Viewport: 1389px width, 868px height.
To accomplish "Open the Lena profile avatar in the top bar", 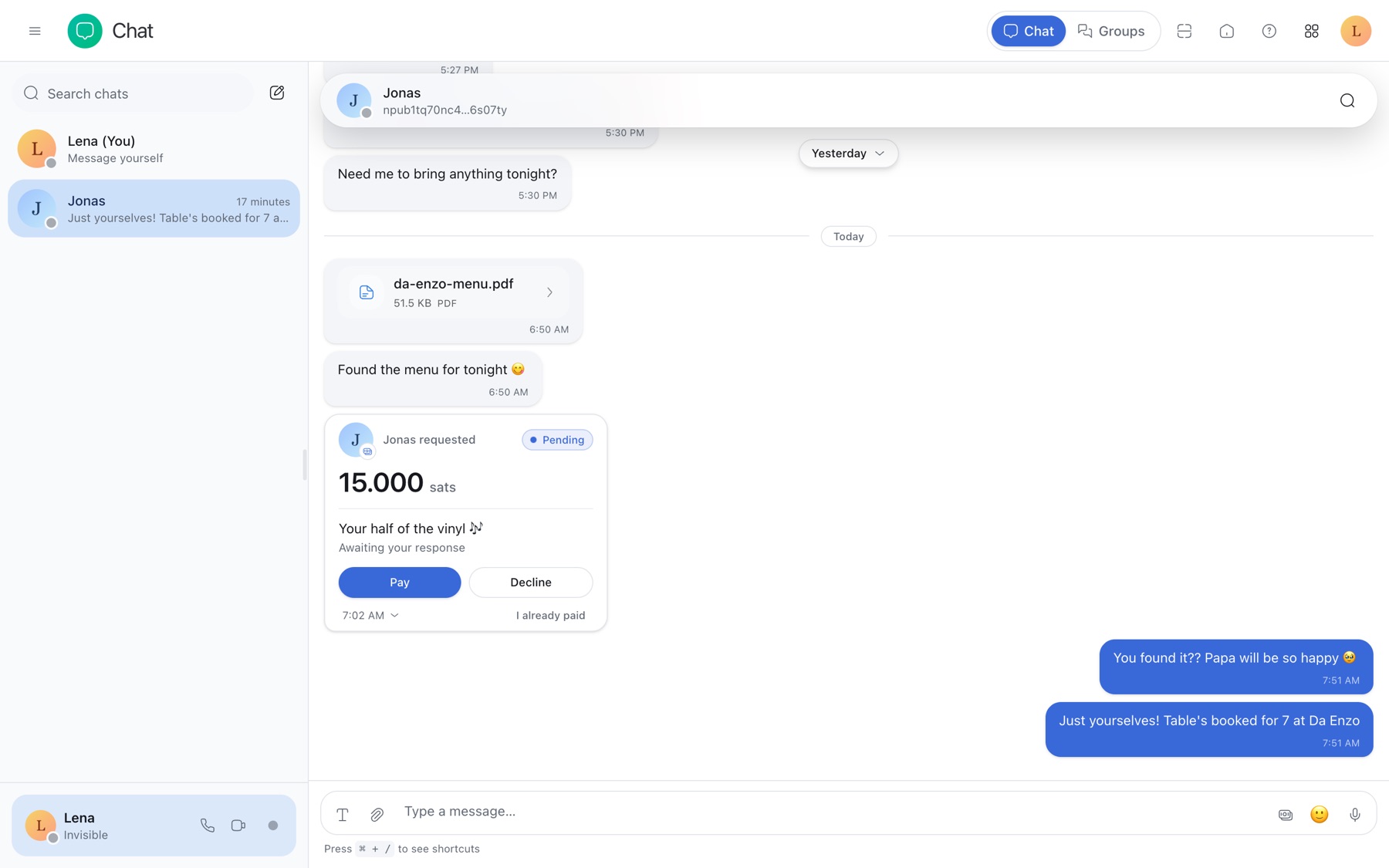I will pos(1356,31).
